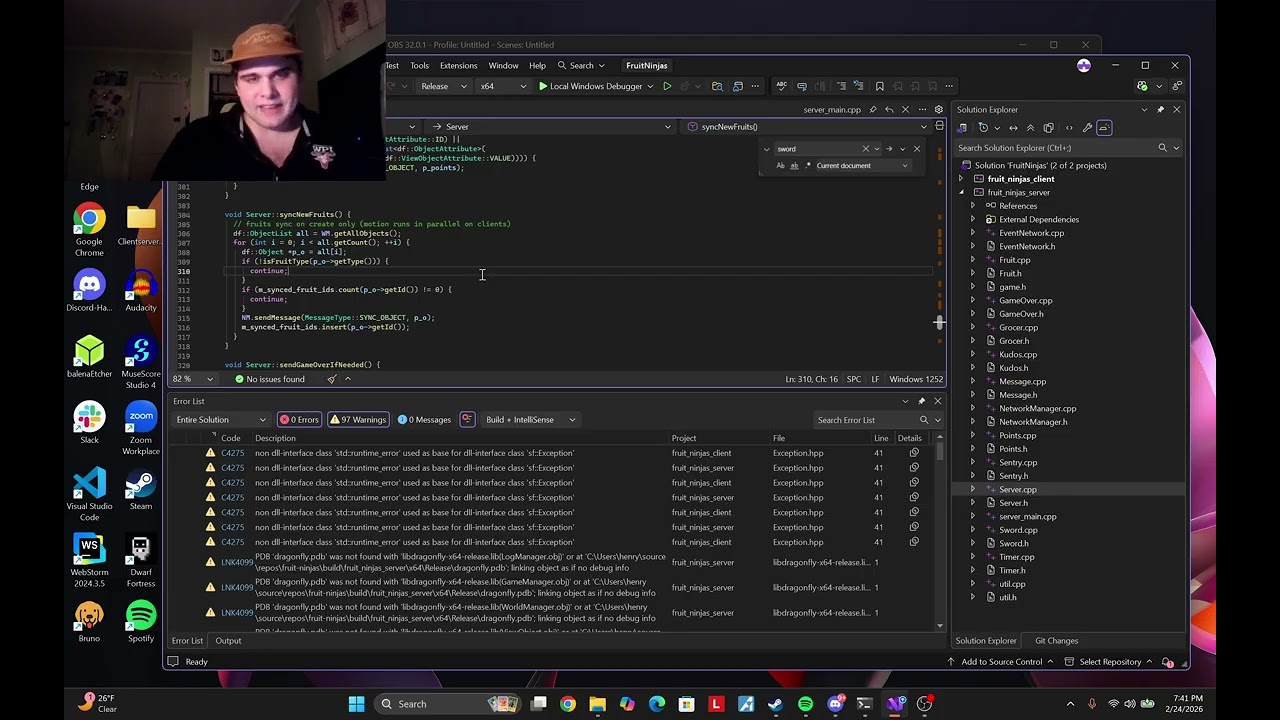Open Spotify from the Windows taskbar
The width and height of the screenshot is (1280, 720).
(x=806, y=704)
